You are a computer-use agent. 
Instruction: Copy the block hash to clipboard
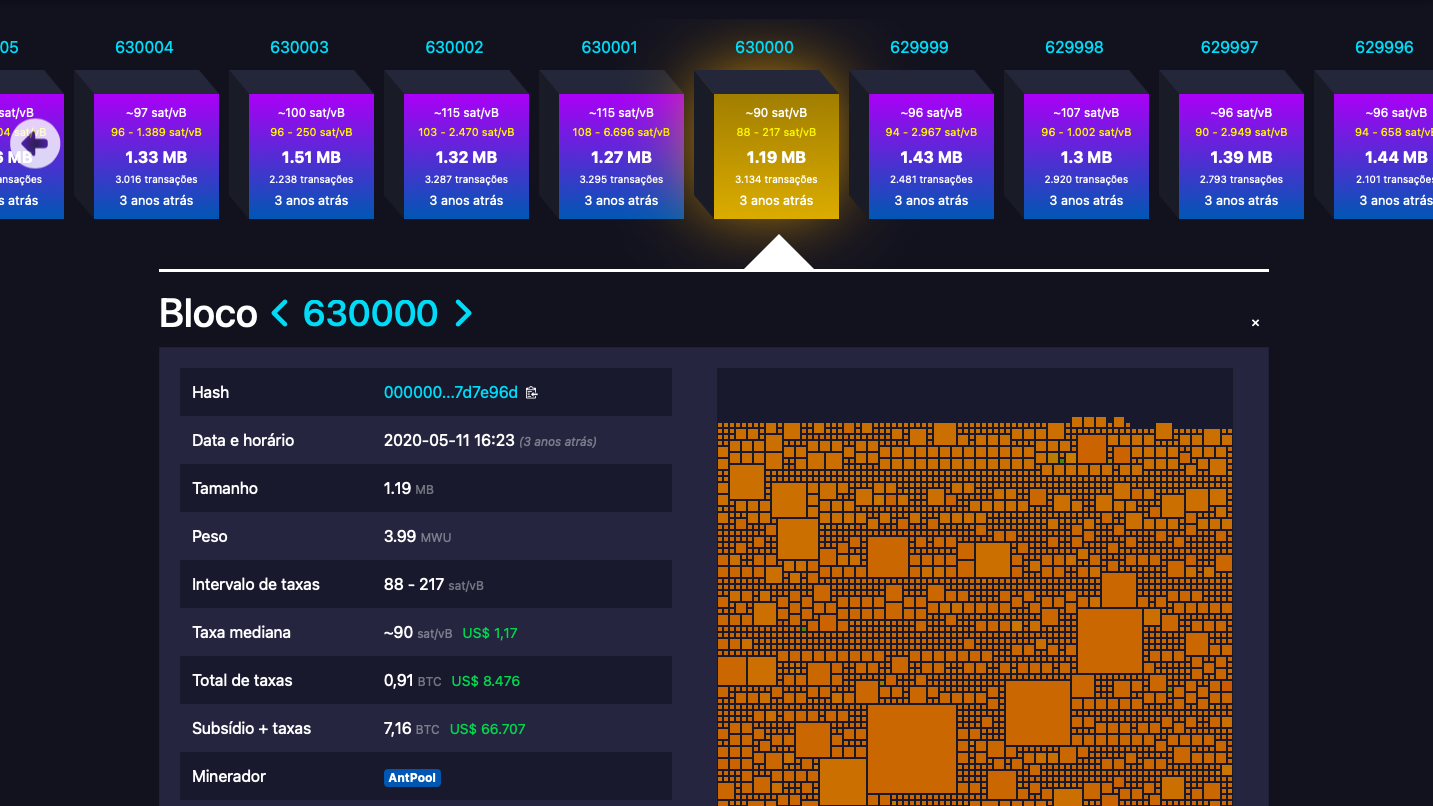click(531, 392)
